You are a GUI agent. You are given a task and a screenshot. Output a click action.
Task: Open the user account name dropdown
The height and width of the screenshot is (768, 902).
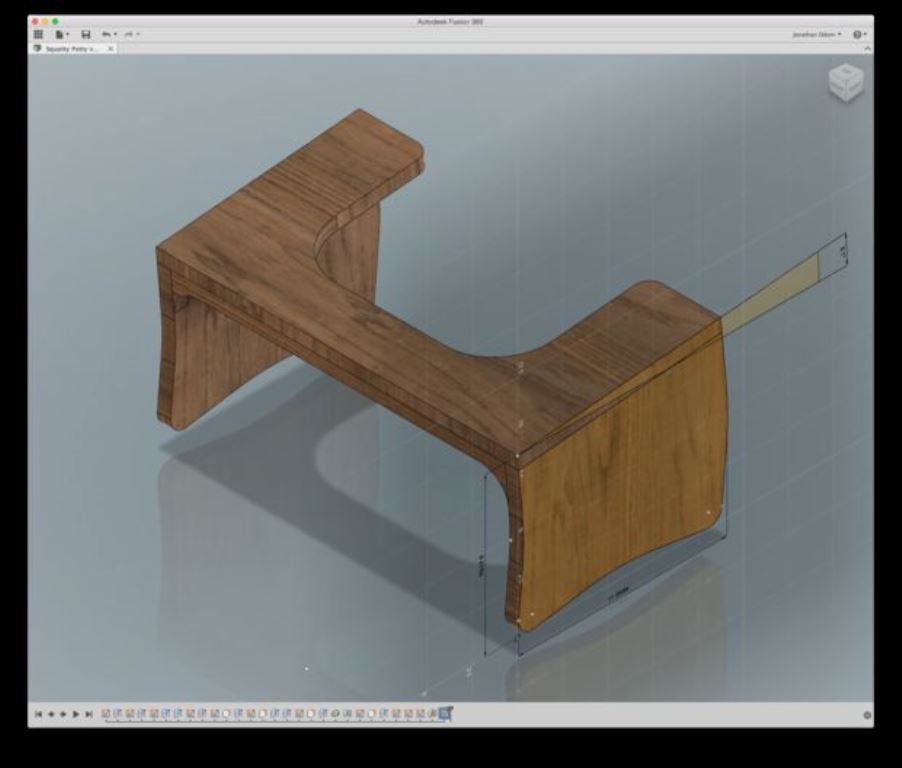tap(816, 34)
